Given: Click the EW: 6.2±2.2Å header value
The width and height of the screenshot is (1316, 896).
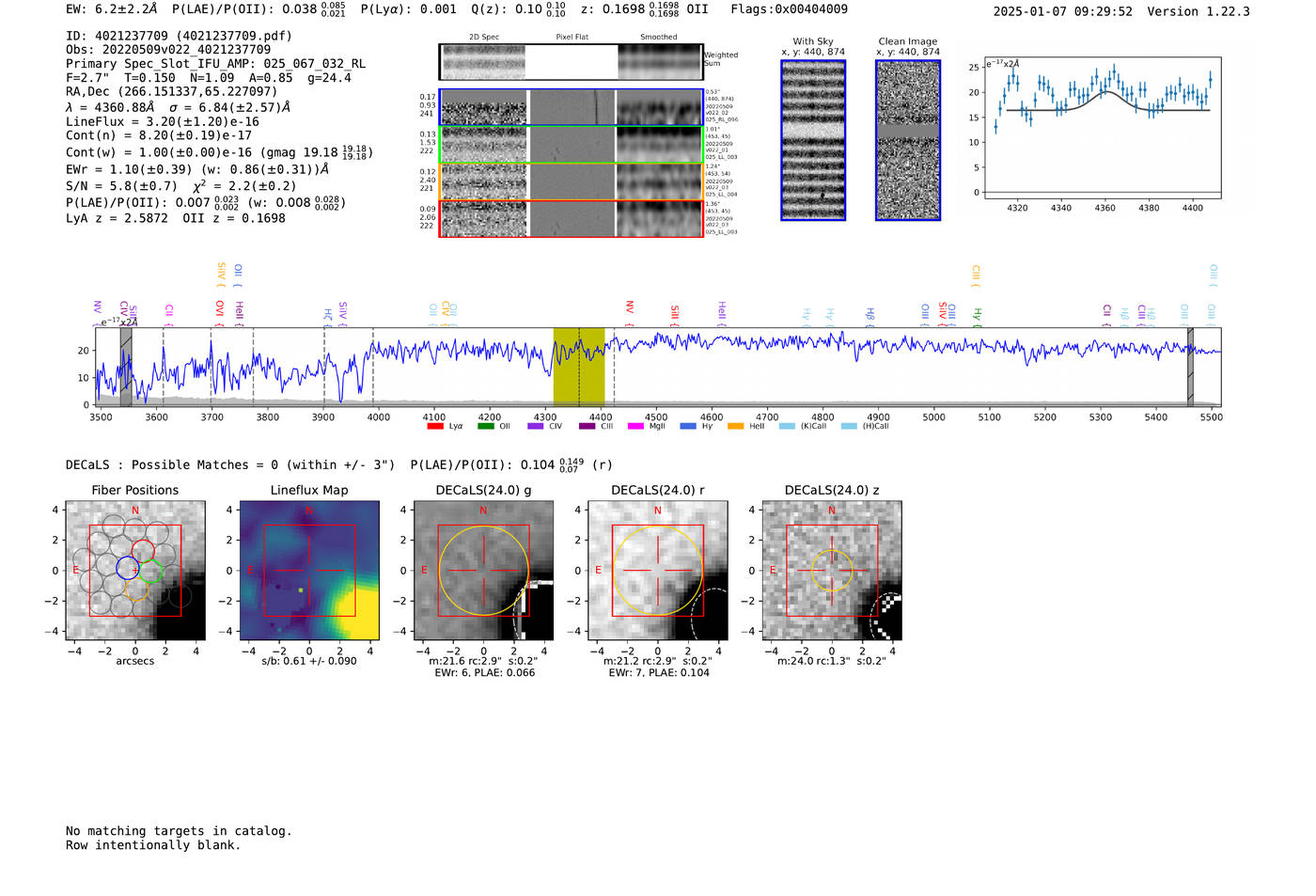Looking at the screenshot, I should tap(111, 8).
